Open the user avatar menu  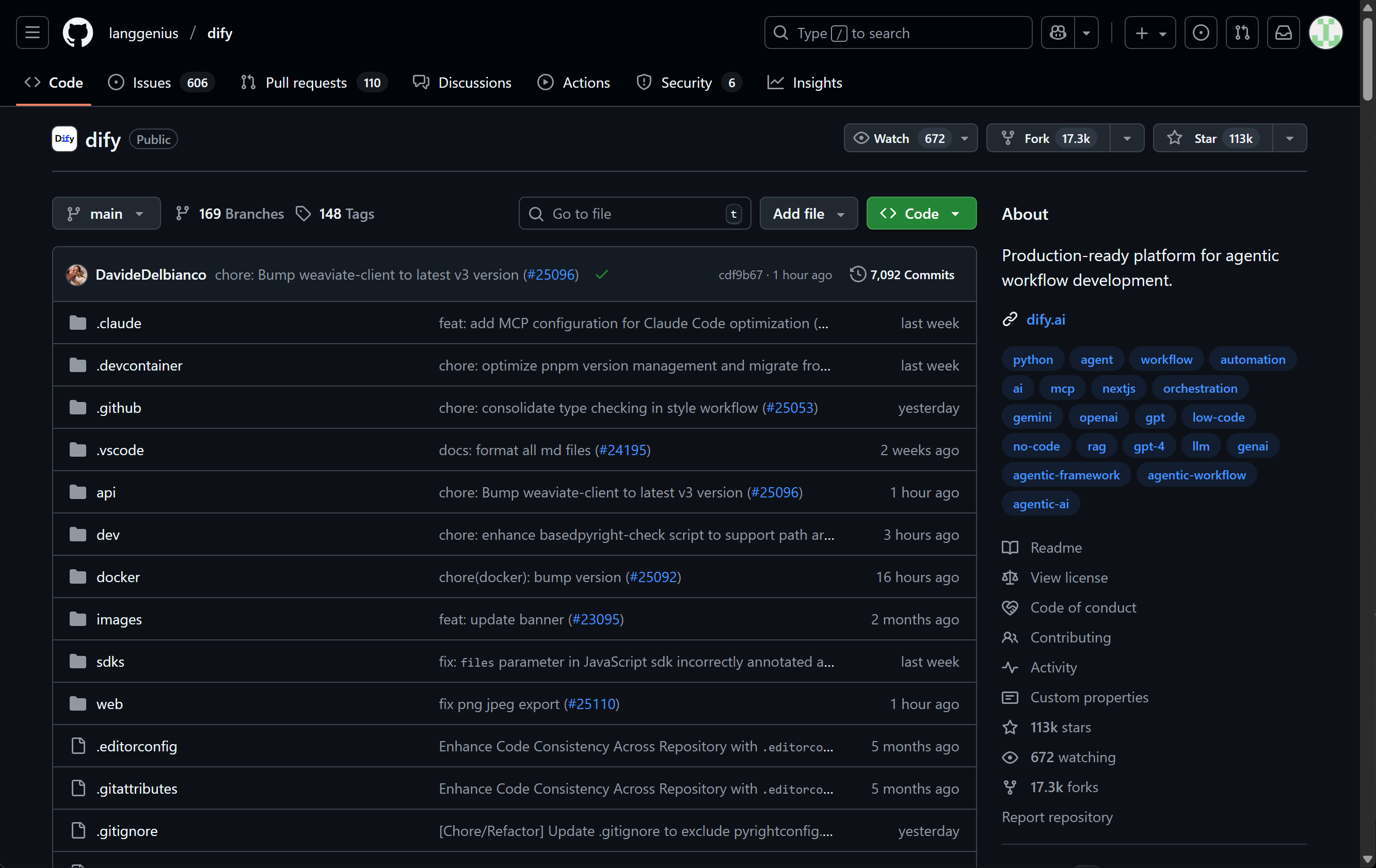[1326, 33]
